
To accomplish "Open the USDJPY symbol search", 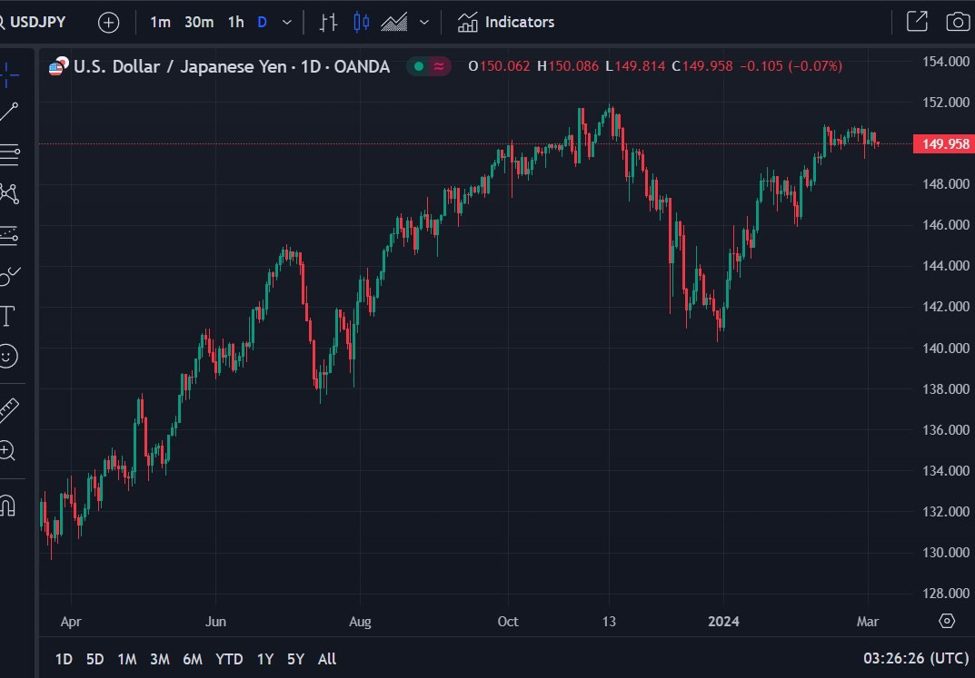I will pyautogui.click(x=36, y=22).
